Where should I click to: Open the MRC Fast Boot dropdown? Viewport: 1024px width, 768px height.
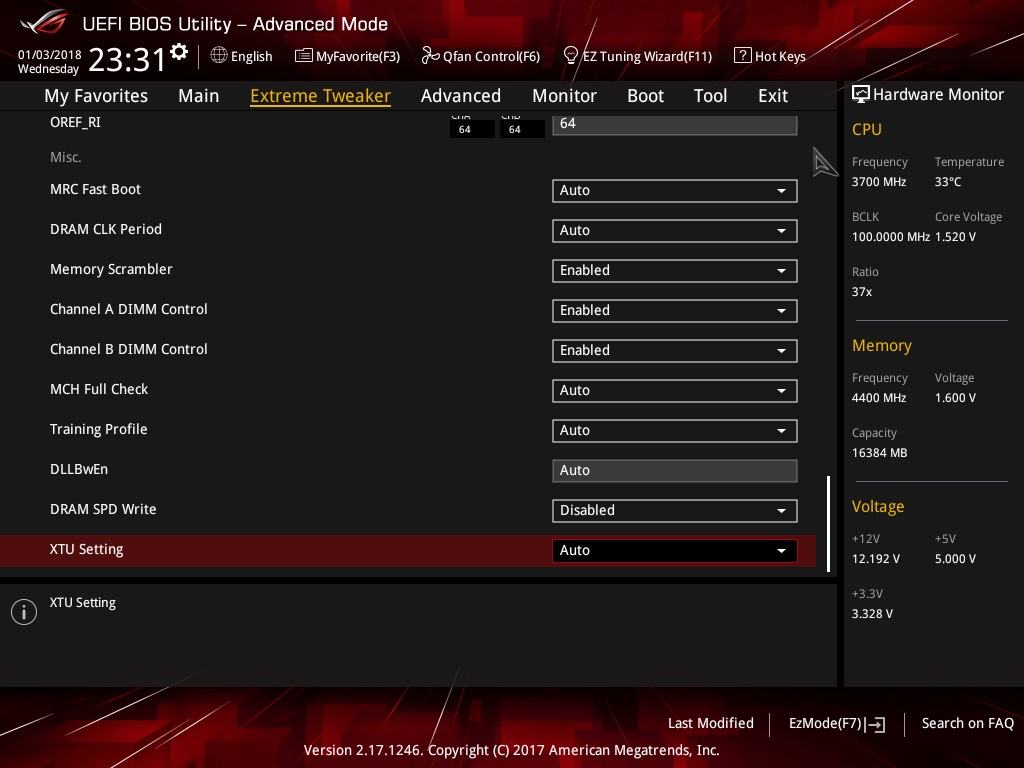(x=675, y=191)
